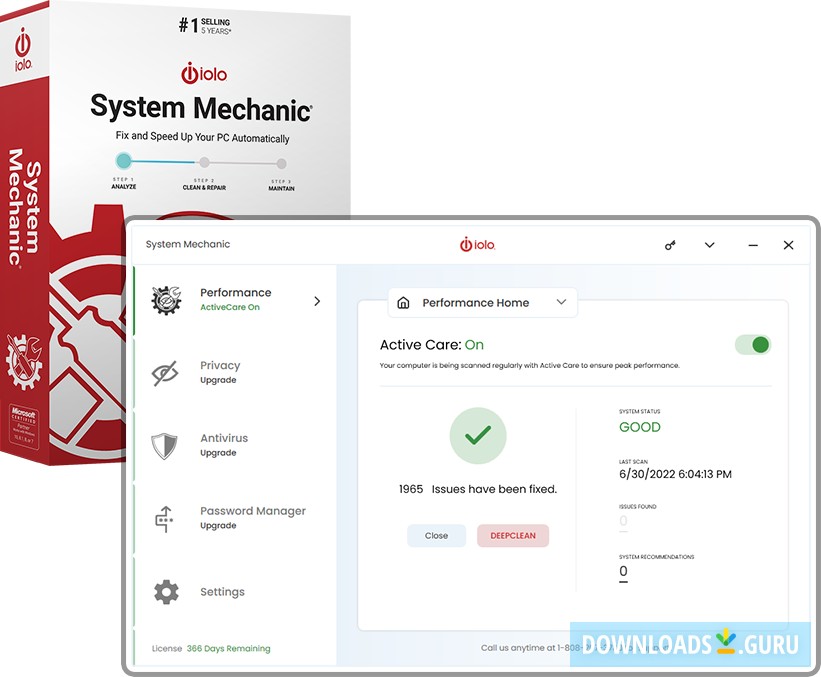Disable the Active Care toggle switch

(755, 344)
